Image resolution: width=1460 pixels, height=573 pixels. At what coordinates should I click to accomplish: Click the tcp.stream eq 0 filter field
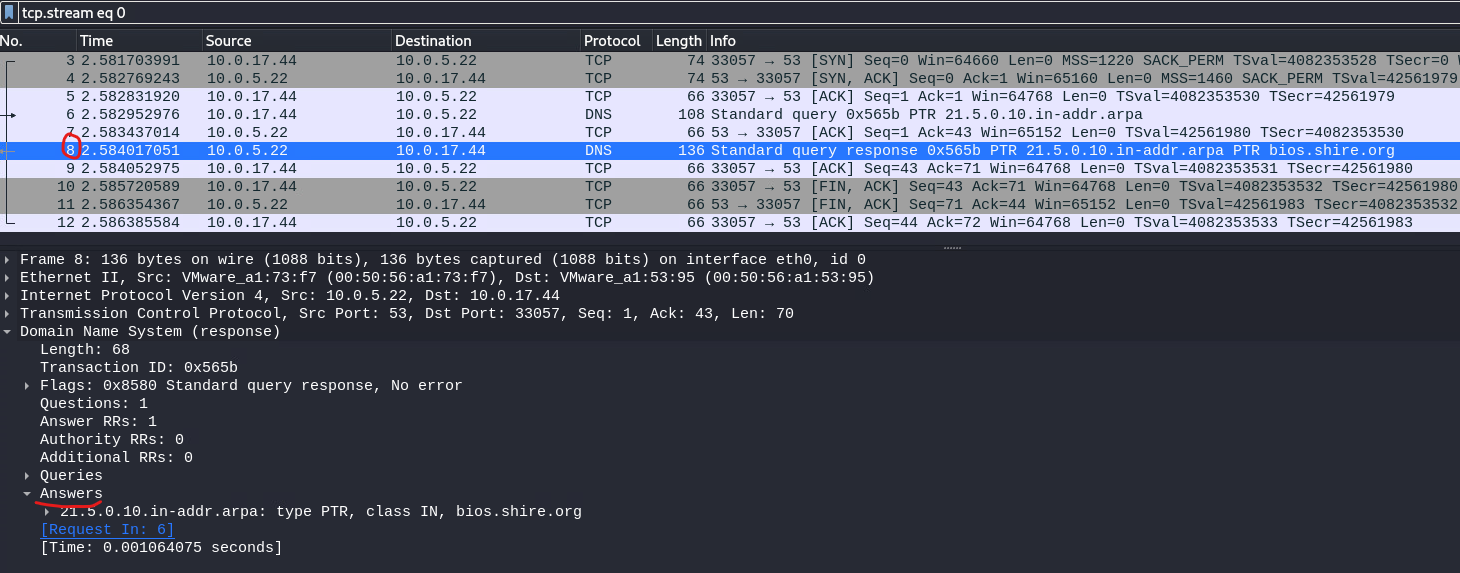pyautogui.click(x=700, y=13)
